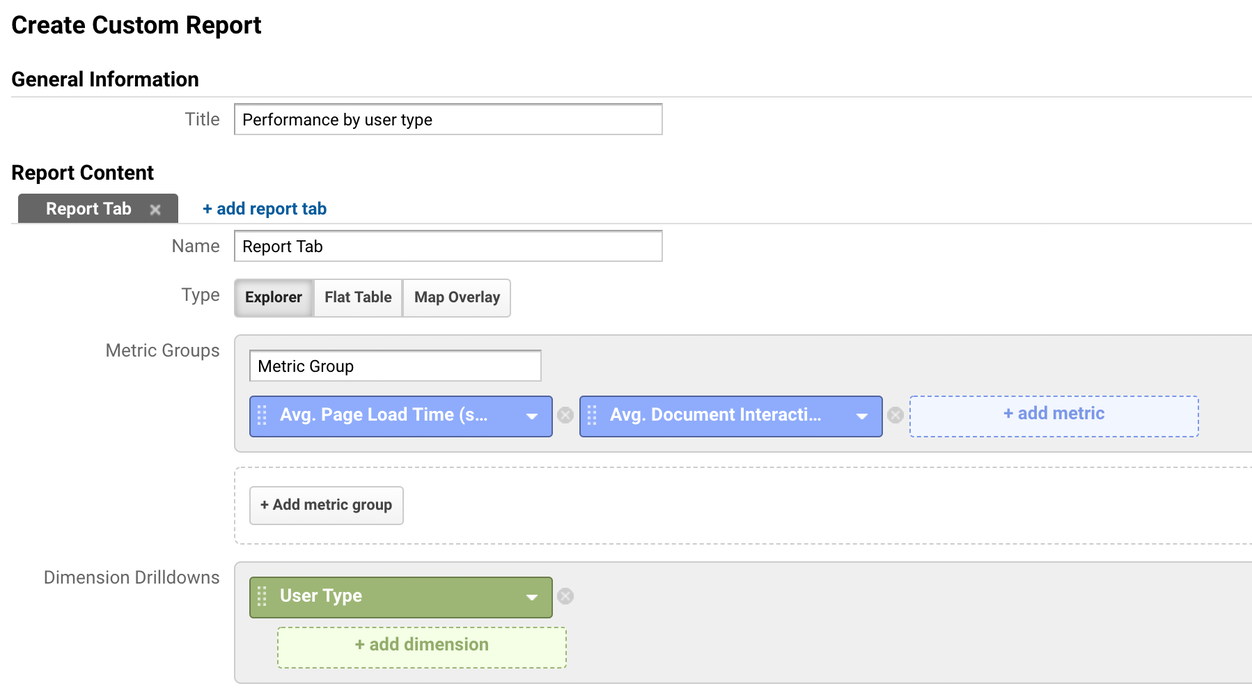Image resolution: width=1252 pixels, height=695 pixels.
Task: Open the User Type dimension dropdown
Action: [531, 596]
